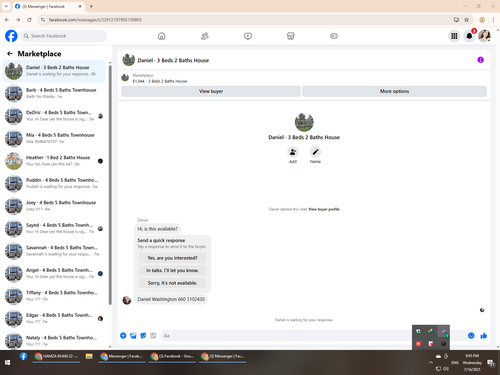
Task: Click the Daniel Washington phone number message
Action: tap(171, 299)
